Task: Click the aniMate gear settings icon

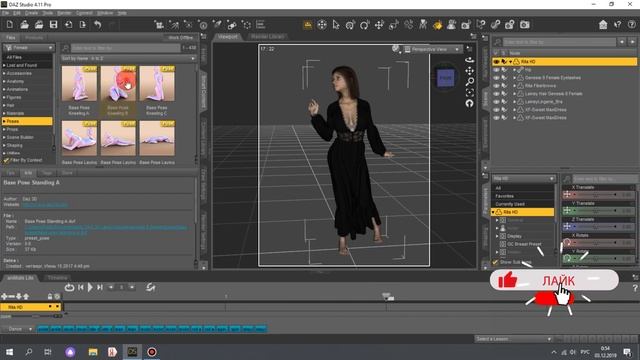Action: coord(57,296)
